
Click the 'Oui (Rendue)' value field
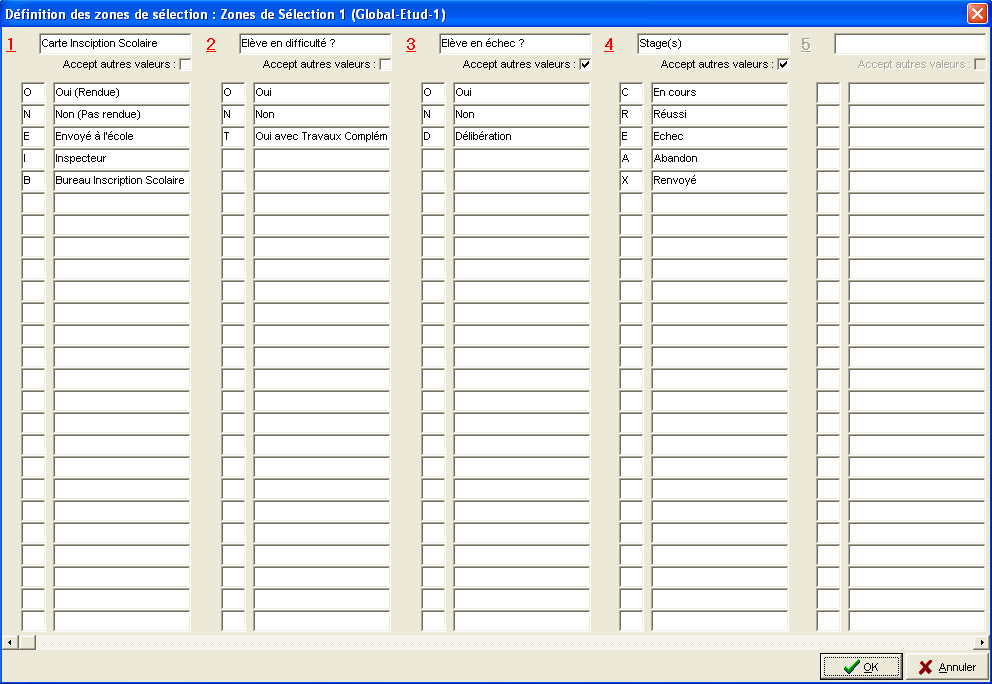(121, 93)
